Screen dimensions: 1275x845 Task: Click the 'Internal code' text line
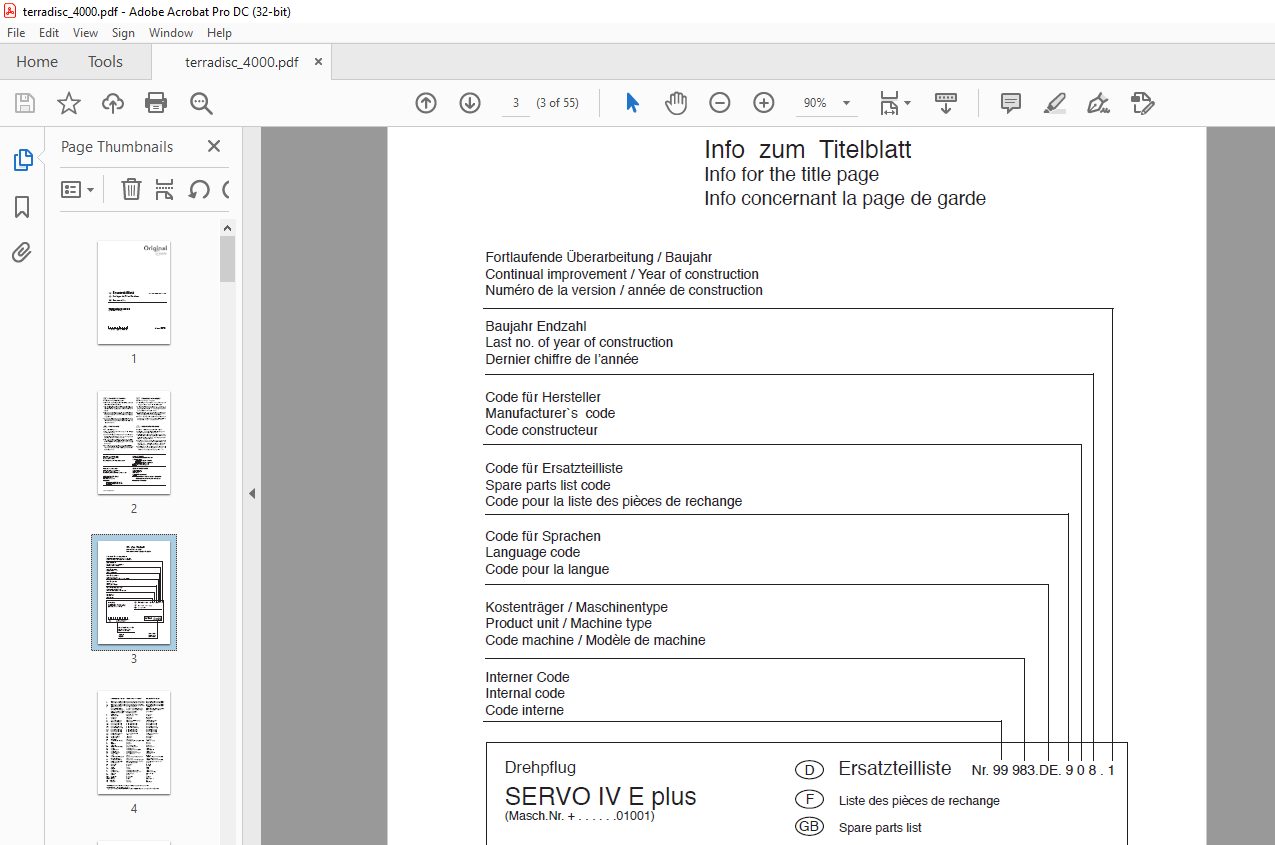click(x=525, y=693)
